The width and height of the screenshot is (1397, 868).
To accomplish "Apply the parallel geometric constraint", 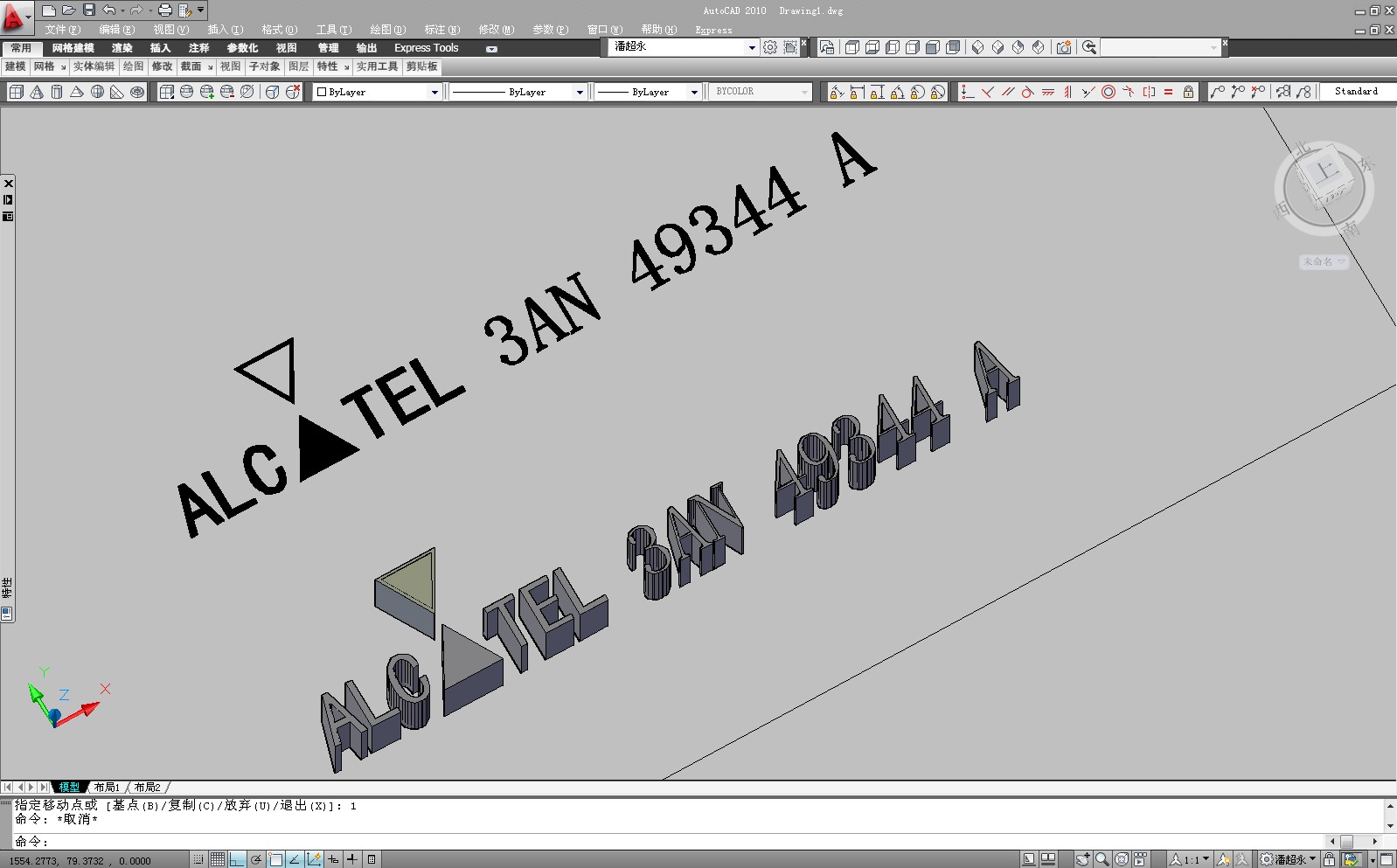I will tap(1008, 92).
